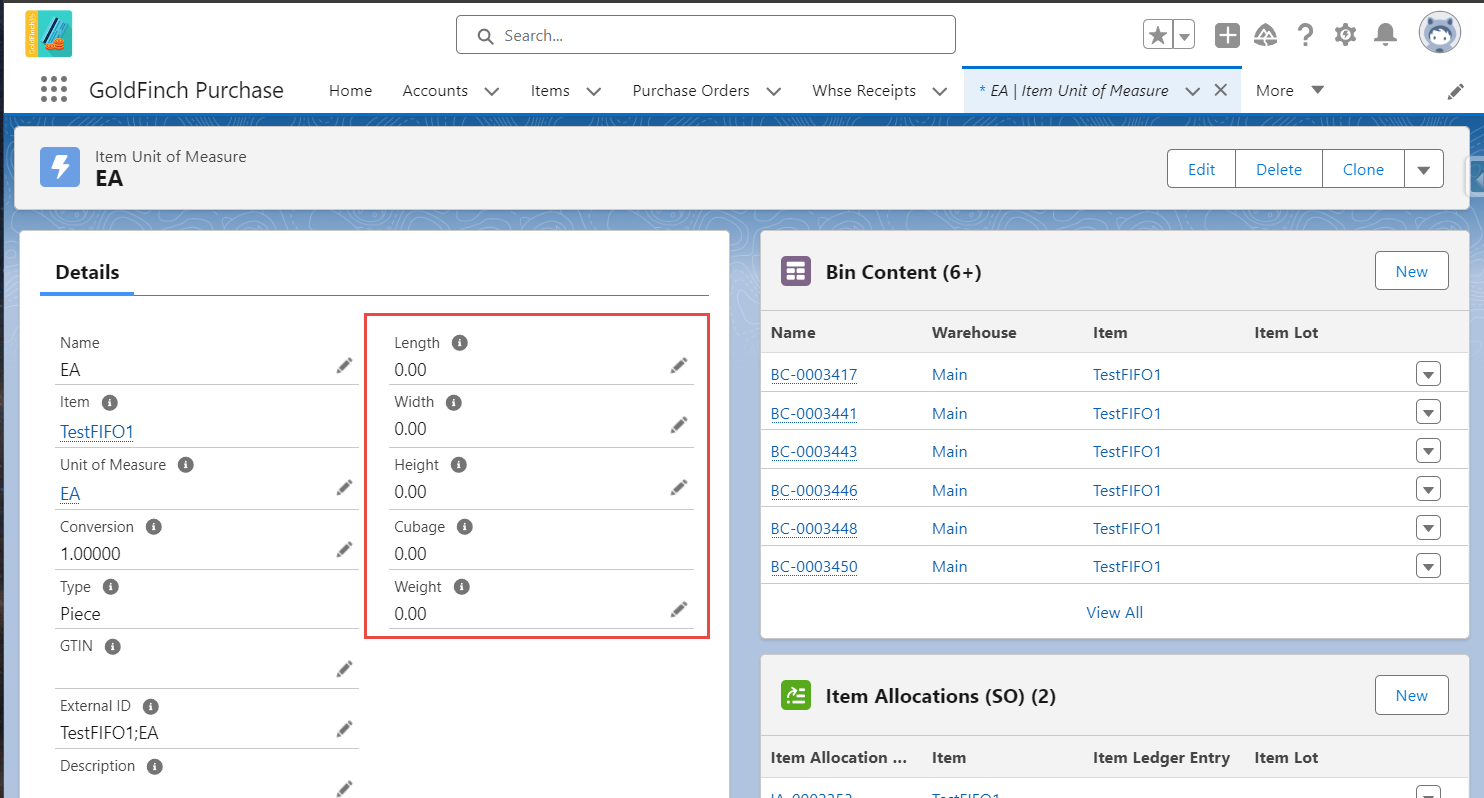Viewport: 1484px width, 798px height.
Task: Click the Bin Content (6+) heading link
Action: (903, 271)
